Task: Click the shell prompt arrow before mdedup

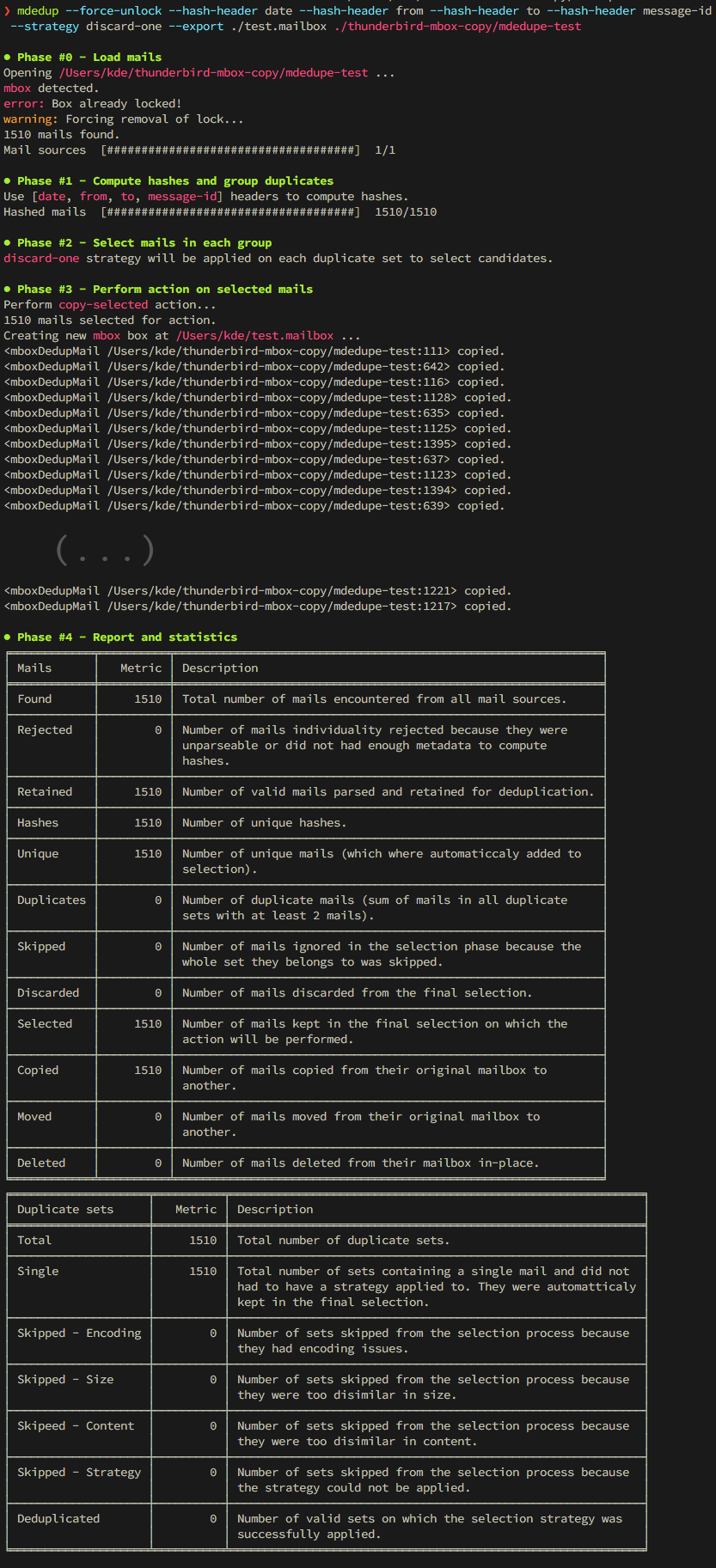Action: tap(7, 11)
